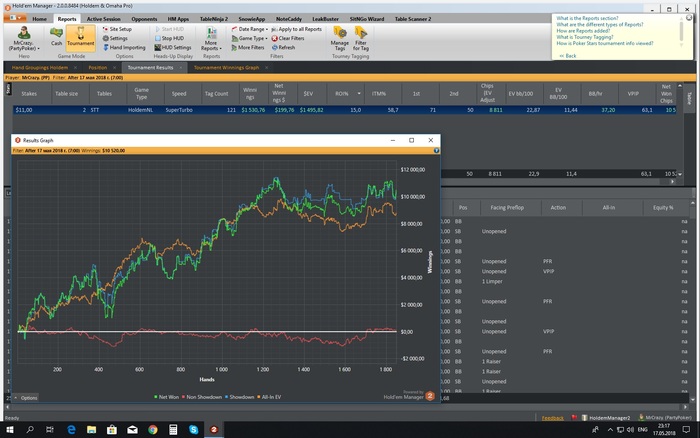Switch to the Active Session tab
Image resolution: width=700 pixels, height=438 pixels.
click(x=104, y=19)
